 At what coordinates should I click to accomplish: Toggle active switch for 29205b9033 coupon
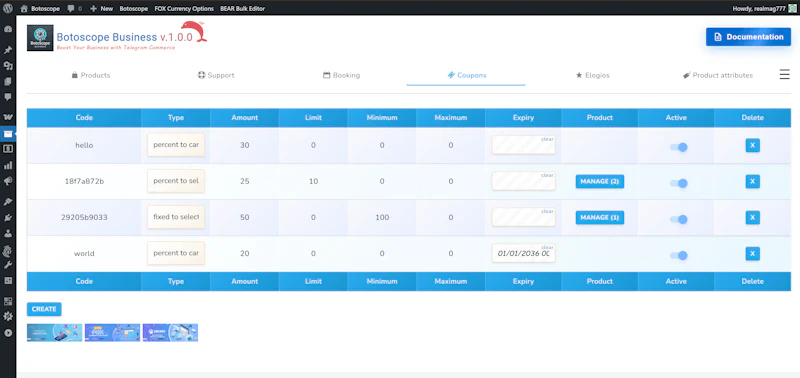tap(679, 219)
